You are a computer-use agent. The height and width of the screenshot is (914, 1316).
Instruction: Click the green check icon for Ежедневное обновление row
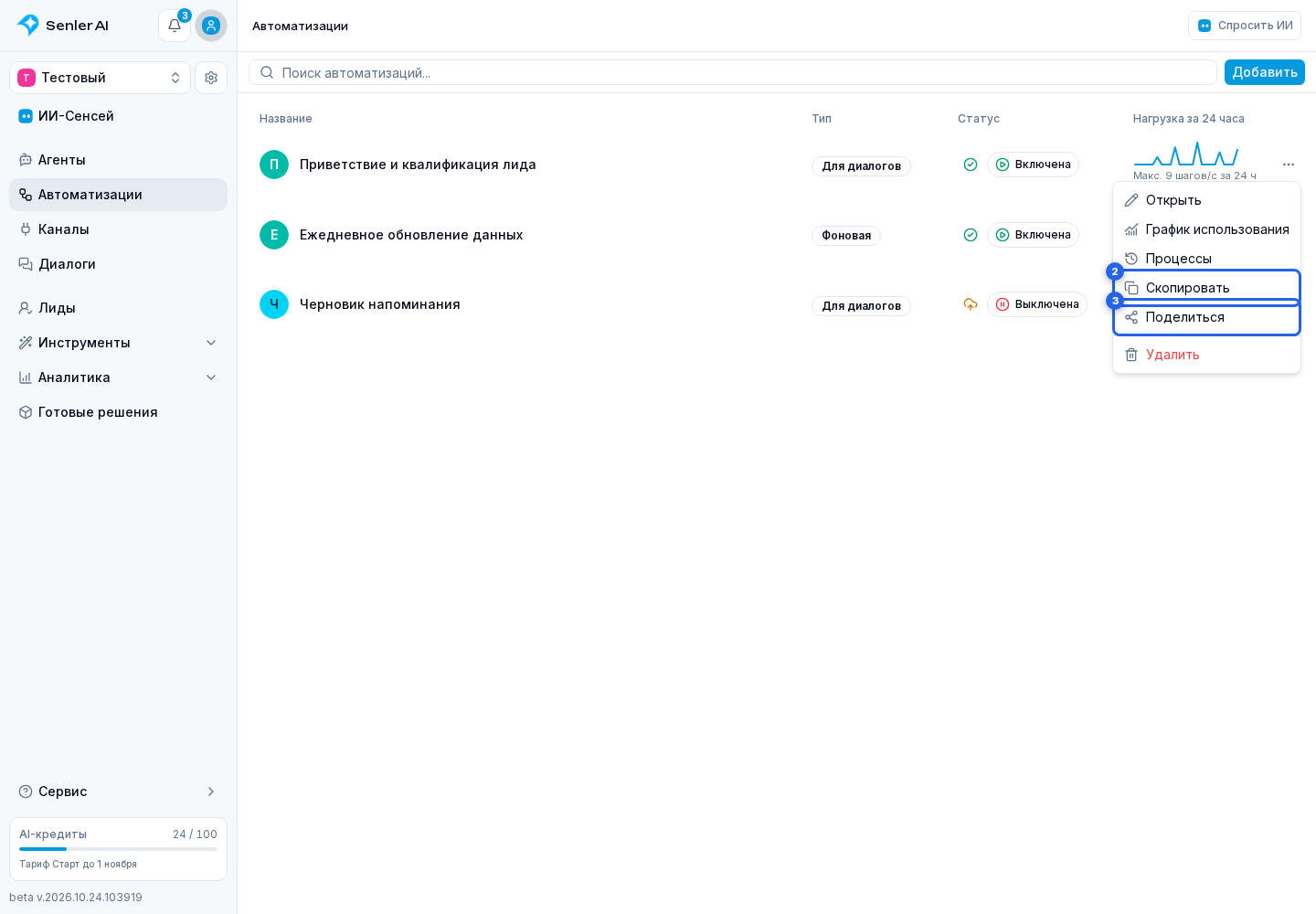[971, 235]
